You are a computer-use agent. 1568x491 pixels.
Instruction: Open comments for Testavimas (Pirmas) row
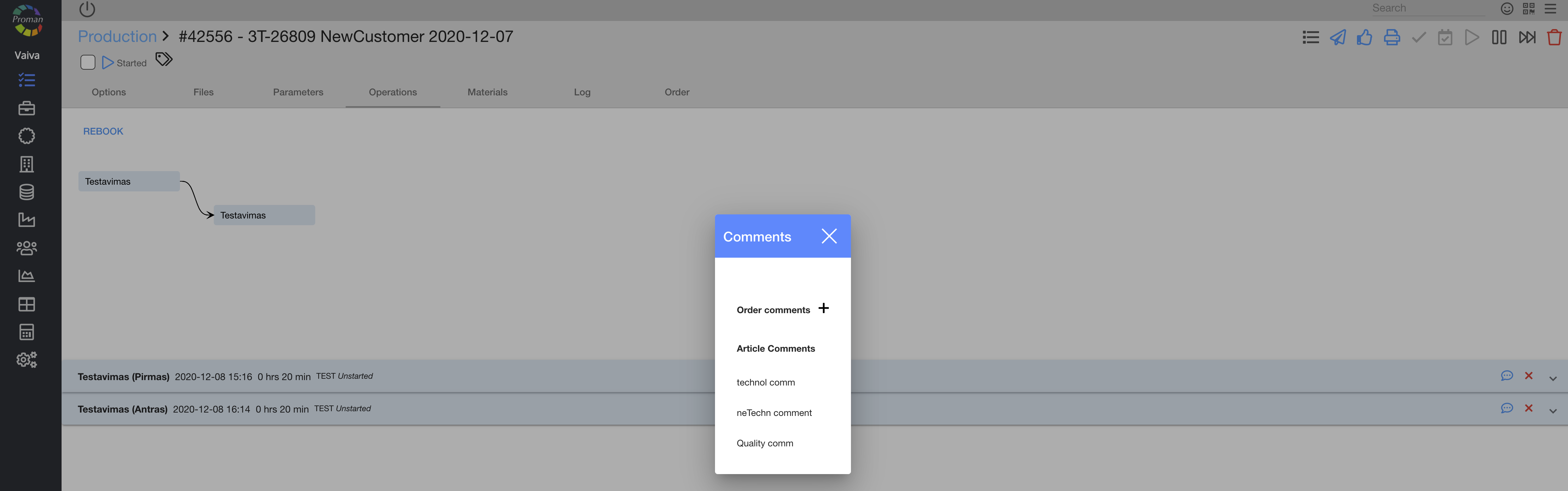[1506, 376]
